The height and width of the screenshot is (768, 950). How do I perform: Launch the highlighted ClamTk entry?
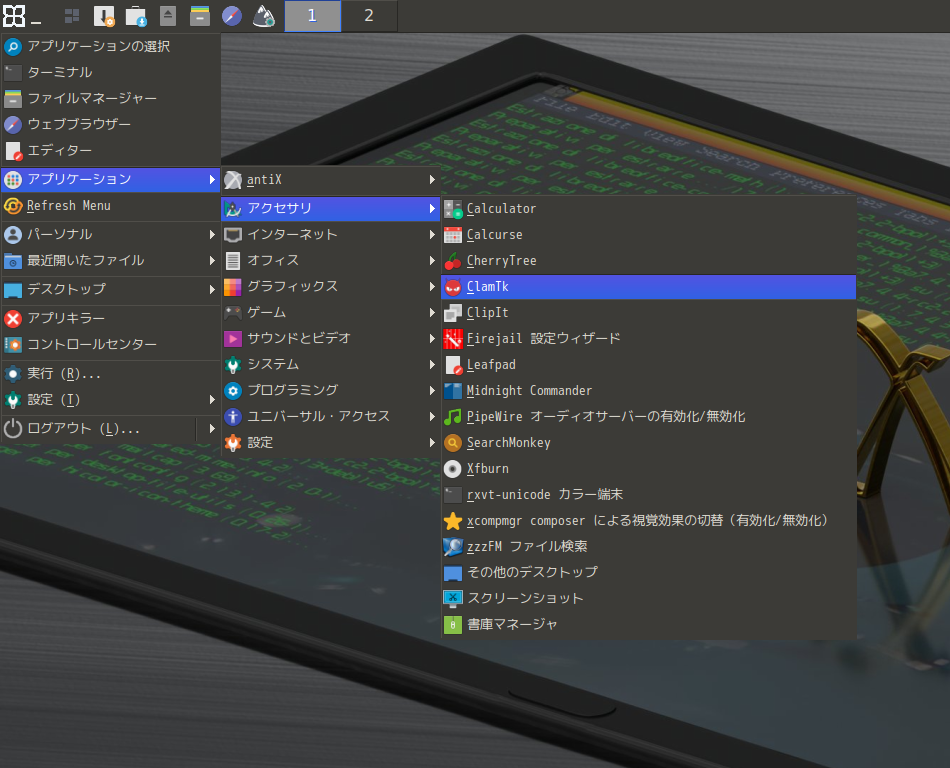(649, 287)
